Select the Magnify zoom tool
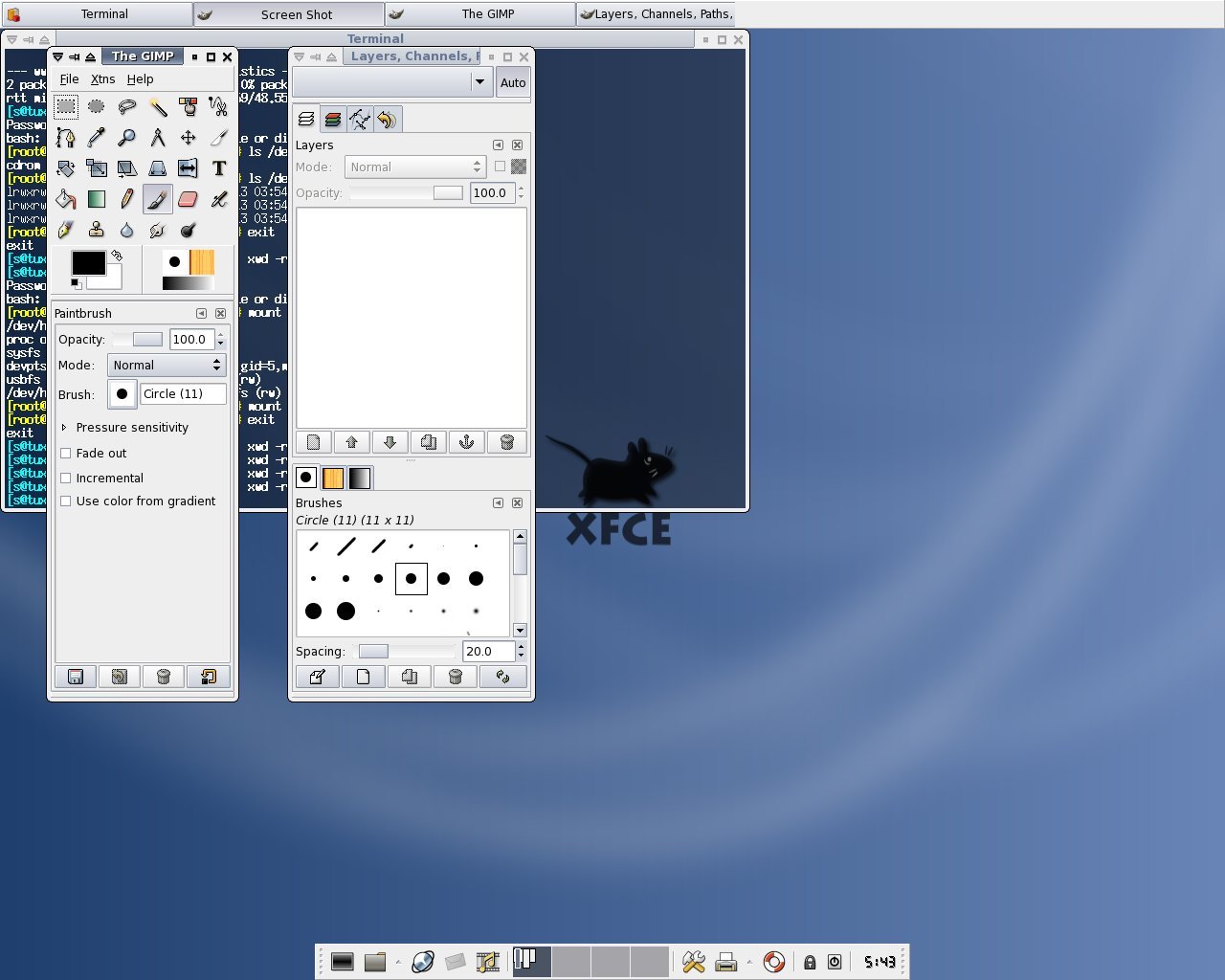1225x980 pixels. pos(127,138)
